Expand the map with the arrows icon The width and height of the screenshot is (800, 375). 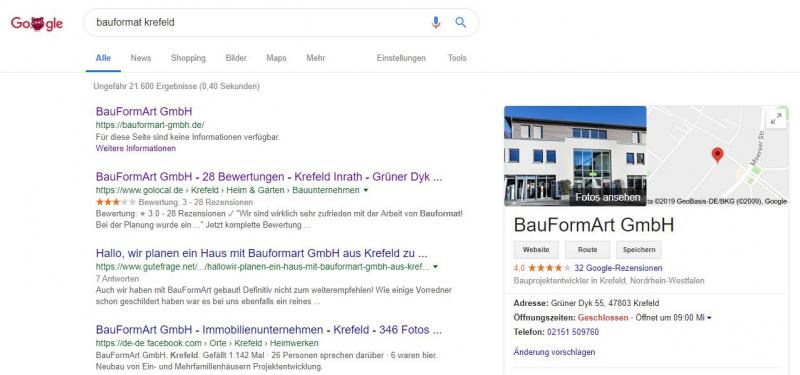coord(776,119)
